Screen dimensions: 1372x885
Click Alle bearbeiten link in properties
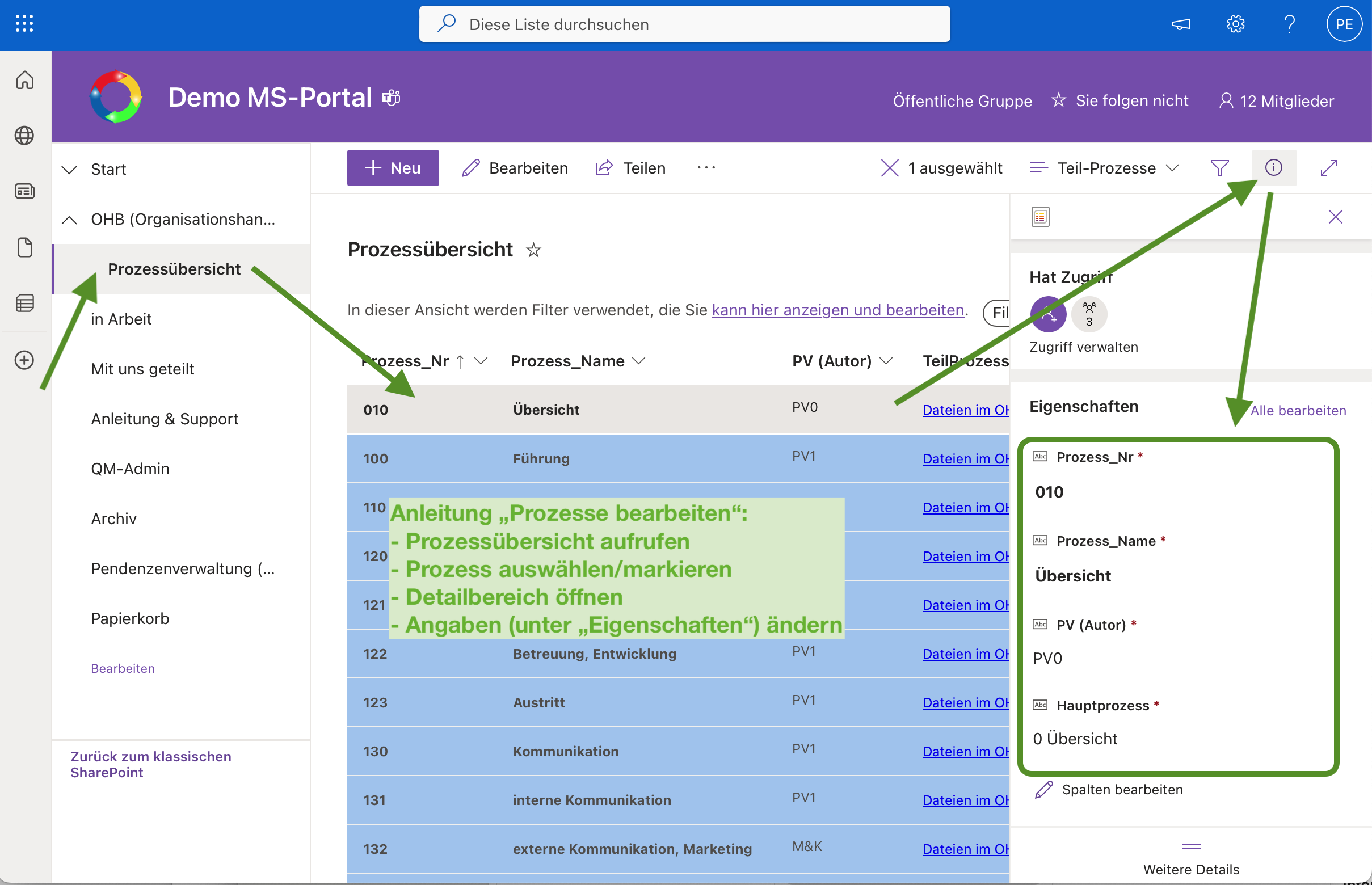tap(1298, 410)
